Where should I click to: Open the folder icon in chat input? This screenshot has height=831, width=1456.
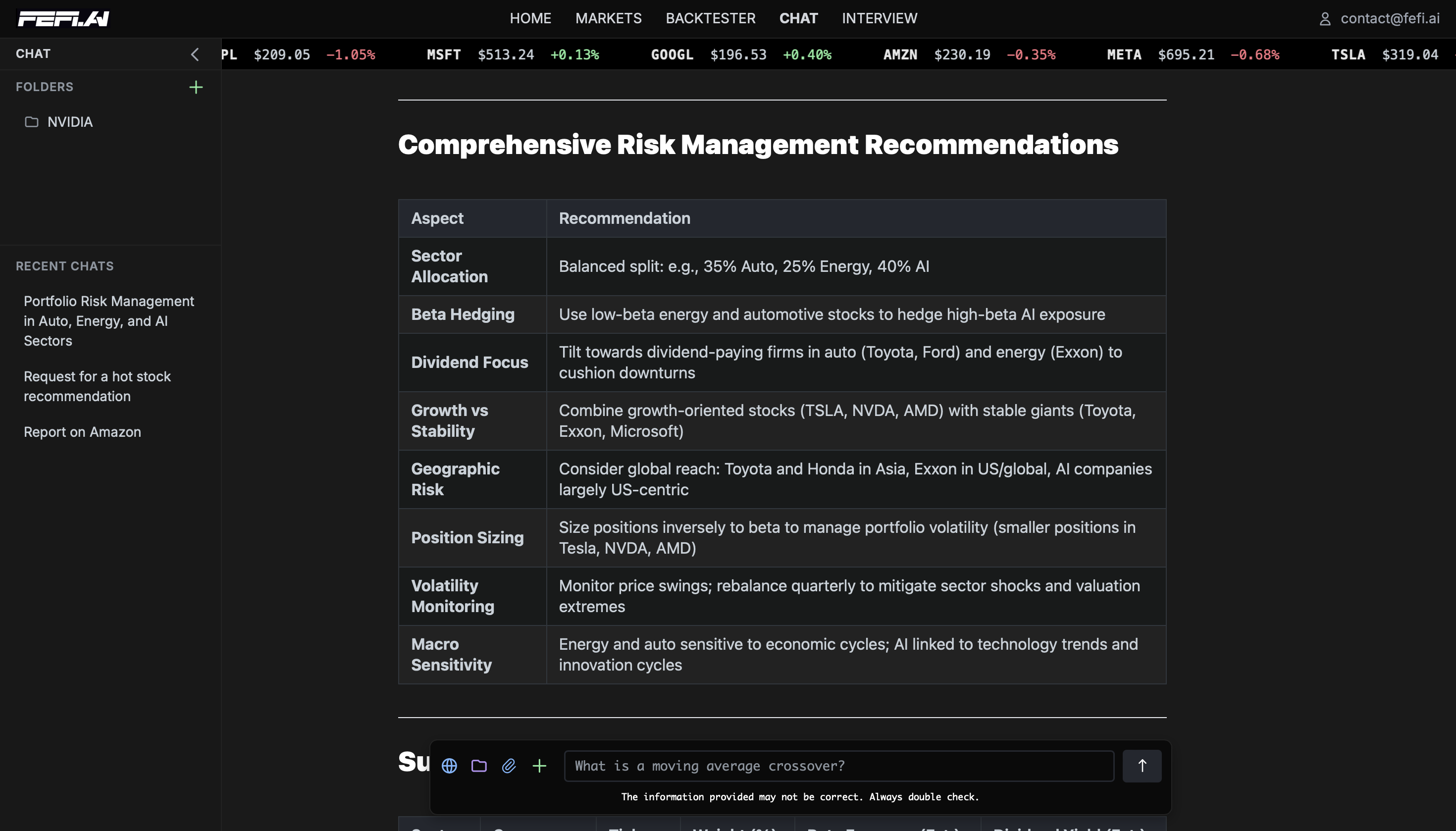[479, 765]
